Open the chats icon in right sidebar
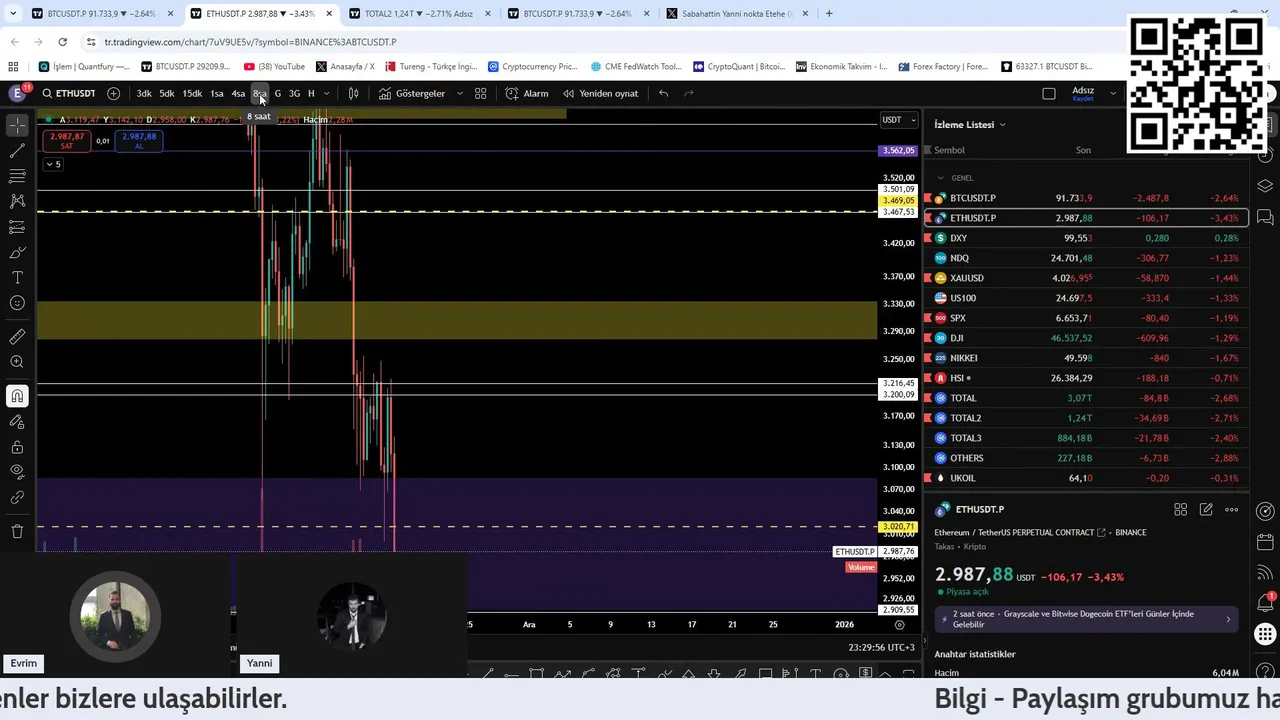This screenshot has width=1280, height=720. point(1265,217)
